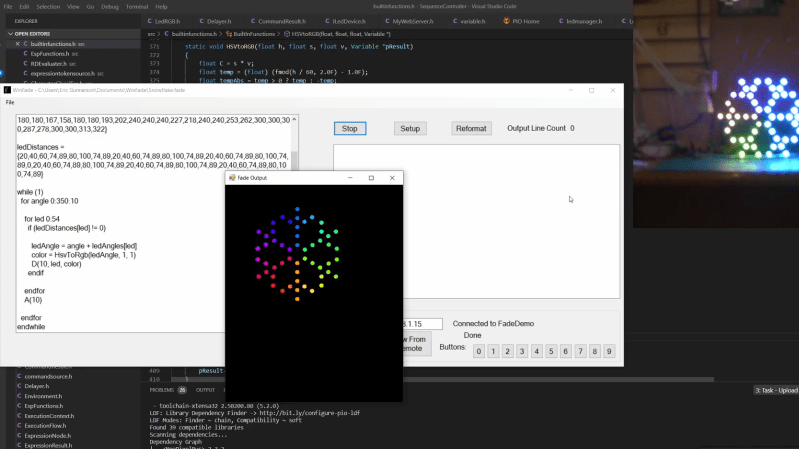Maximize the Fade Output window
Image resolution: width=799 pixels, height=449 pixels.
pyautogui.click(x=371, y=178)
